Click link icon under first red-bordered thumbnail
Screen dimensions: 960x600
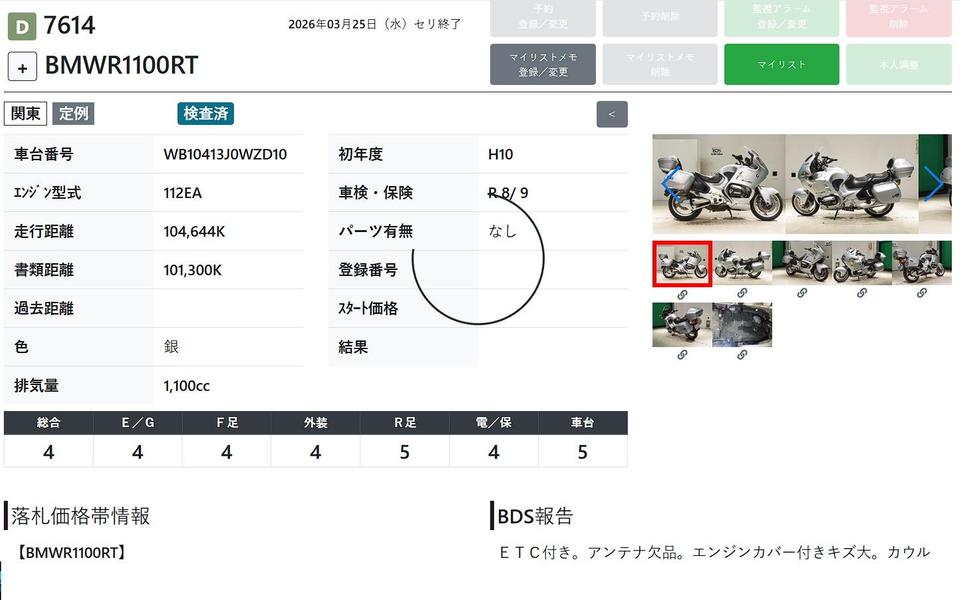682,293
